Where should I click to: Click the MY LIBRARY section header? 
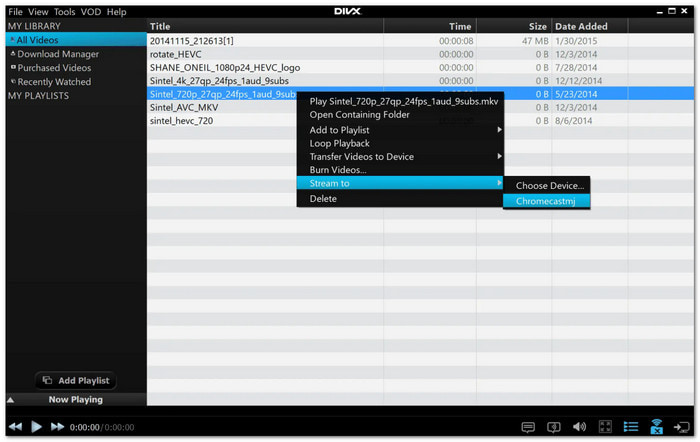pyautogui.click(x=34, y=26)
